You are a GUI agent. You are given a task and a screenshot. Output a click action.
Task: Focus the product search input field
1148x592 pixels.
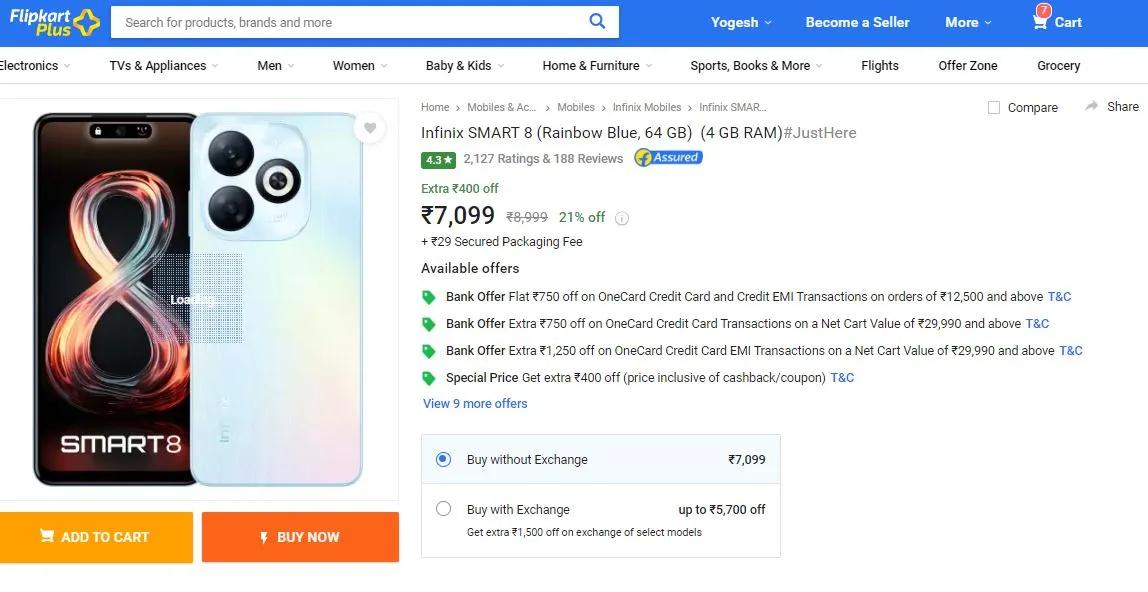pyautogui.click(x=351, y=22)
